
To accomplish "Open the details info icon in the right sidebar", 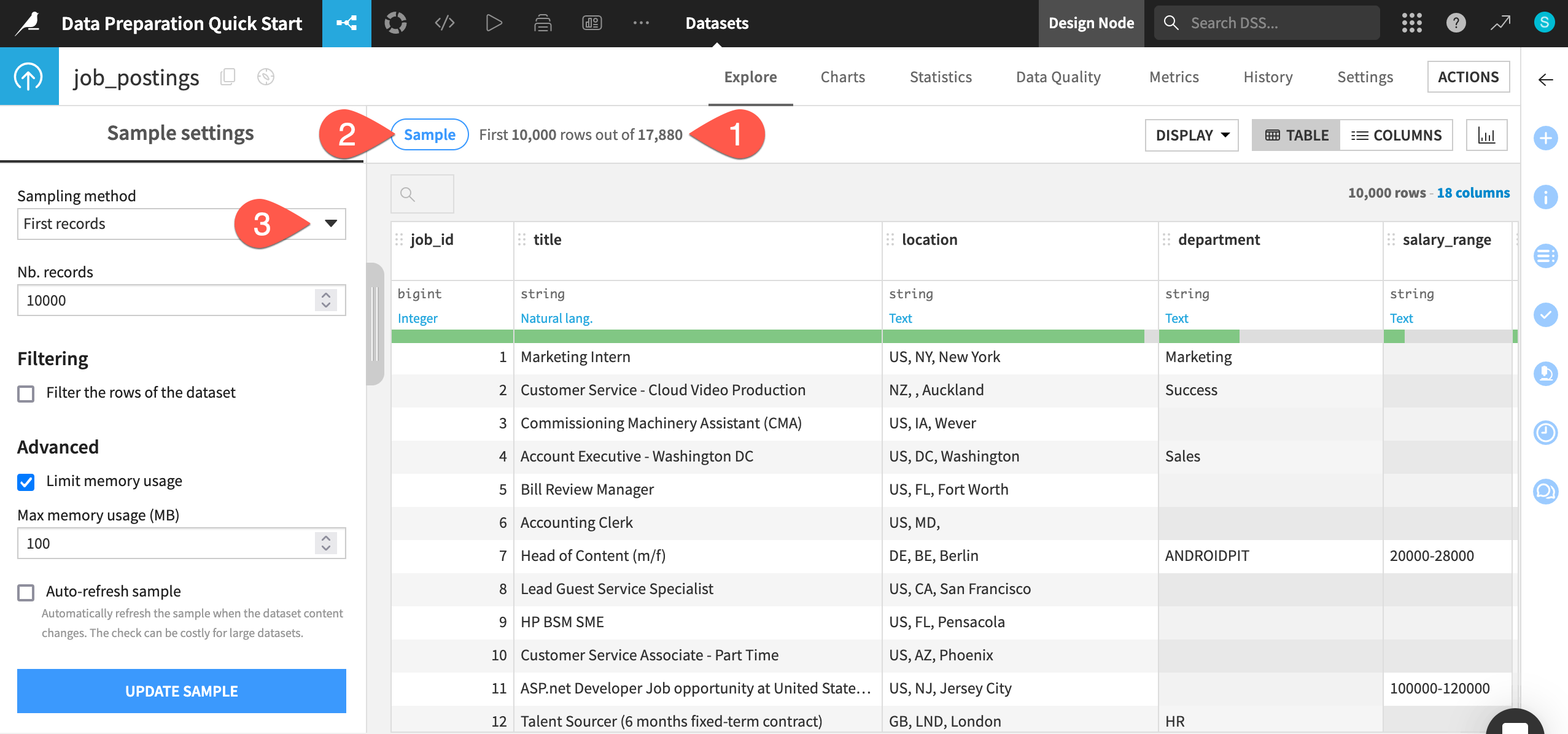I will pos(1547,197).
